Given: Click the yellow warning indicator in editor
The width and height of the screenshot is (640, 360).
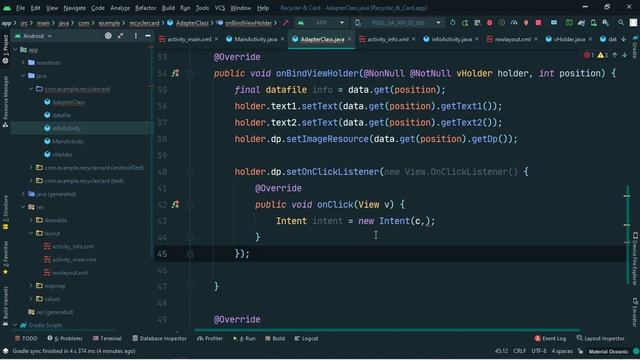Looking at the screenshot, I should (x=602, y=55).
